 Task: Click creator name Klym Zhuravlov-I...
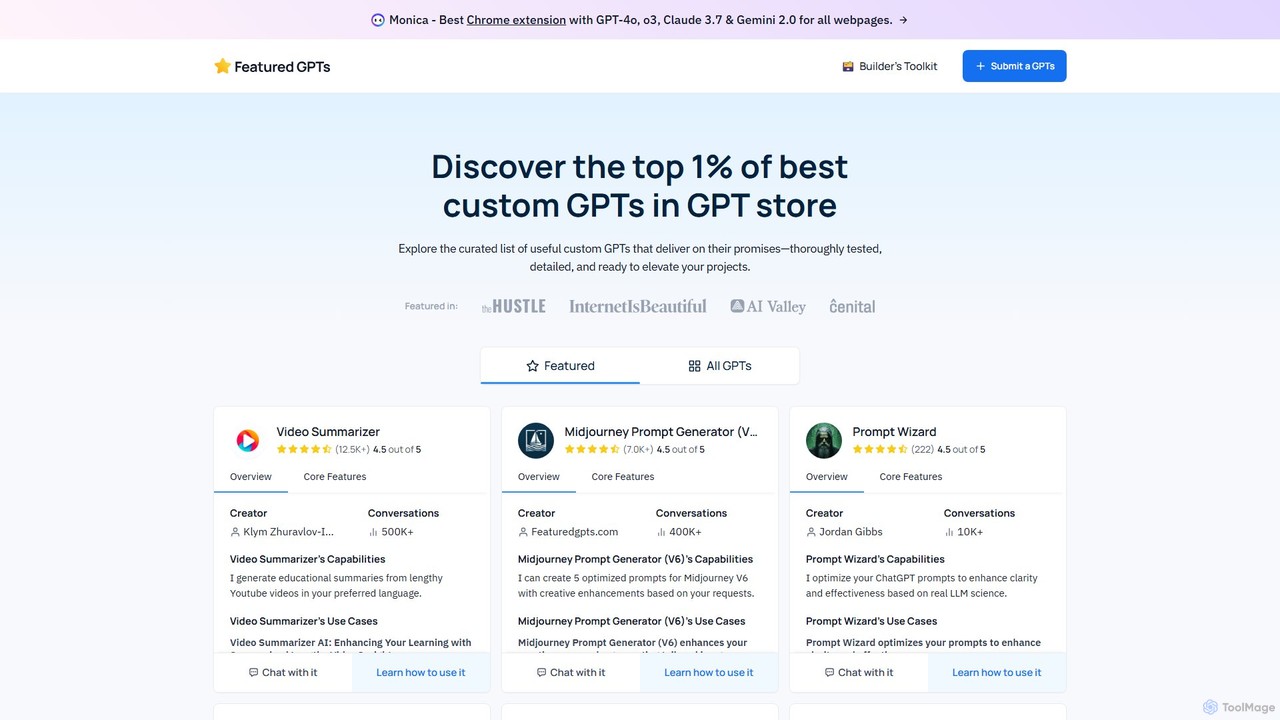[289, 532]
